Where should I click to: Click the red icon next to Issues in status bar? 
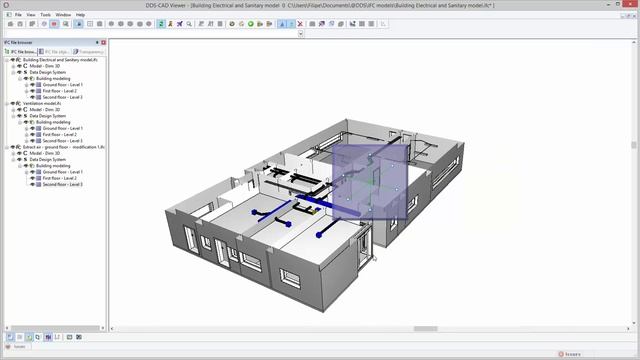coord(561,354)
